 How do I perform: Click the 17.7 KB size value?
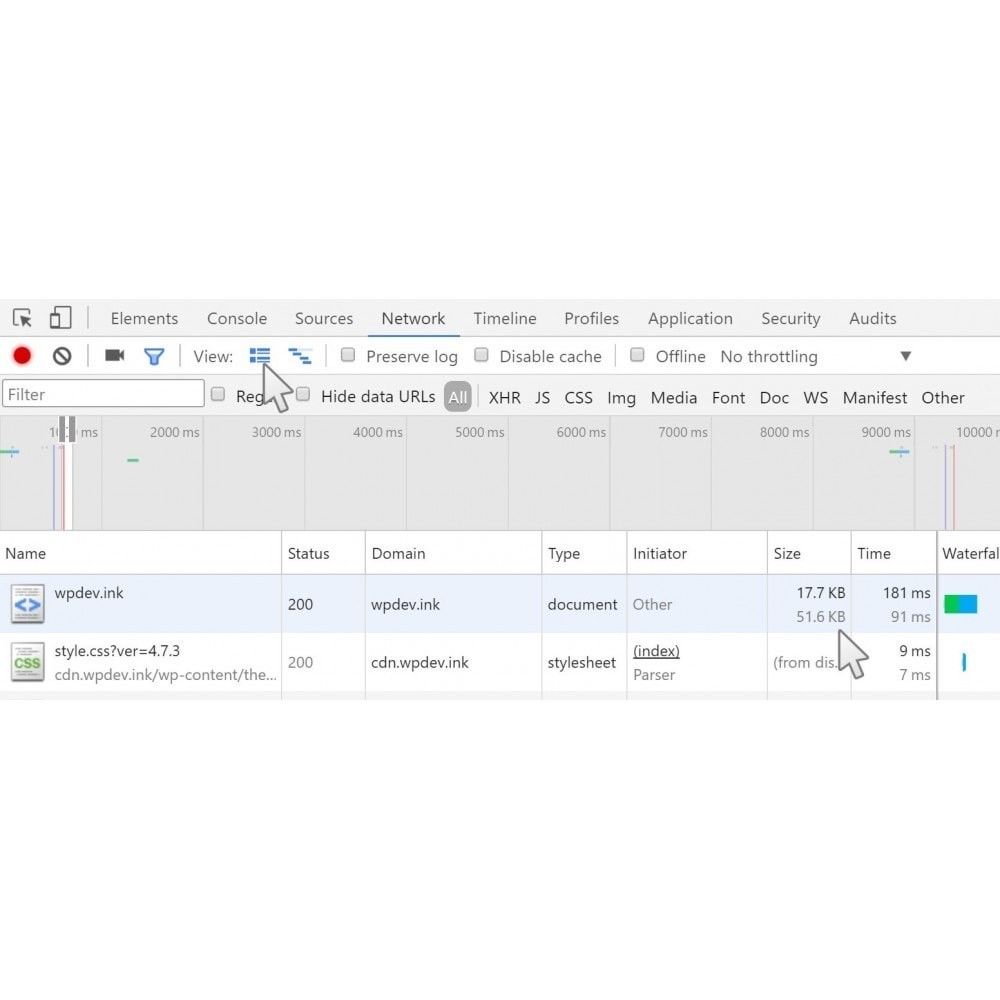821,592
